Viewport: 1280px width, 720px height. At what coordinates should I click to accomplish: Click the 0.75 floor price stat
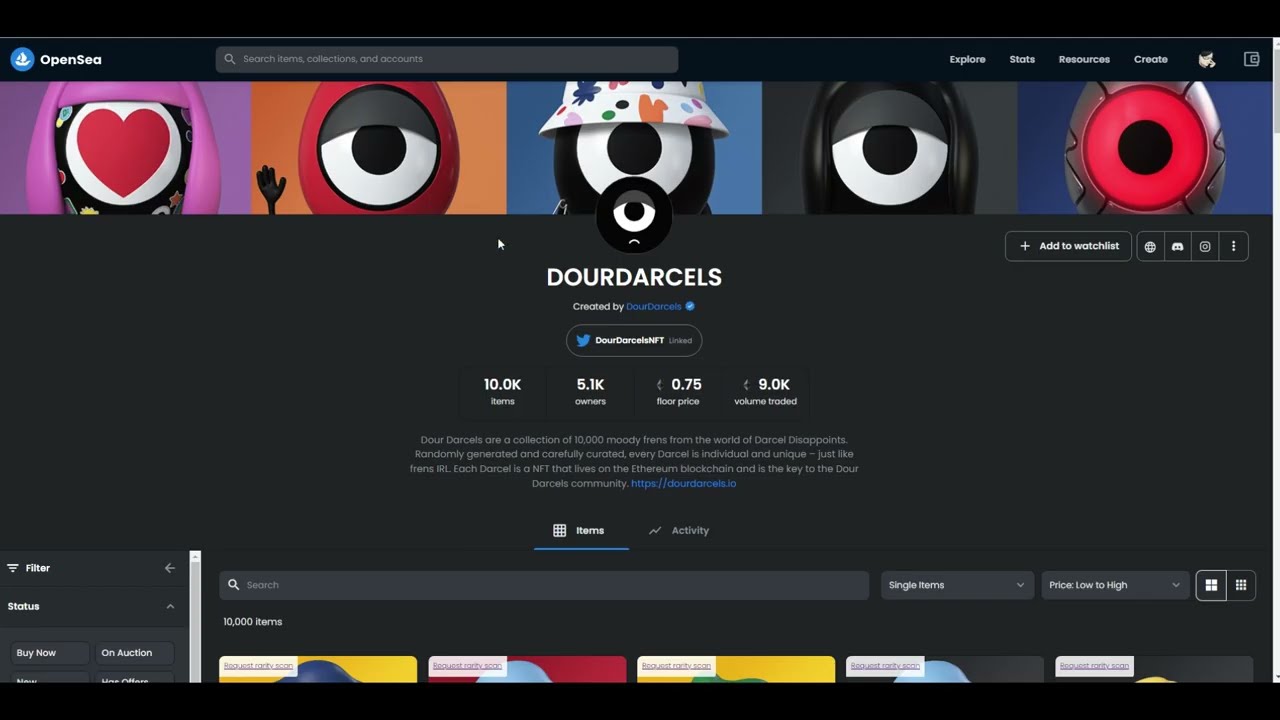point(678,391)
